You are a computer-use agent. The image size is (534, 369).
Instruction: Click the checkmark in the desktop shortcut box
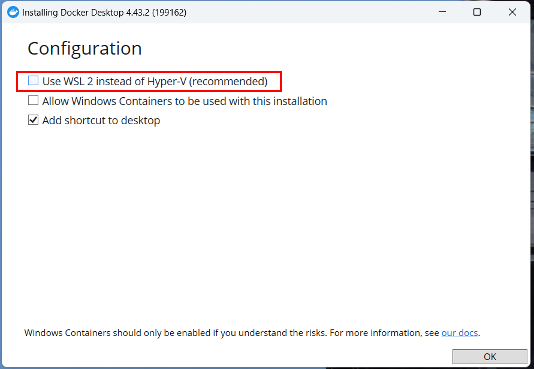point(33,120)
